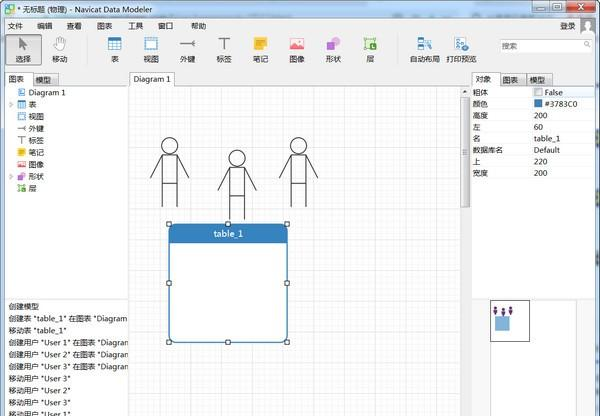This screenshot has height=416, width=600.
Task: Click the user avatar icon
Action: [x=588, y=26]
